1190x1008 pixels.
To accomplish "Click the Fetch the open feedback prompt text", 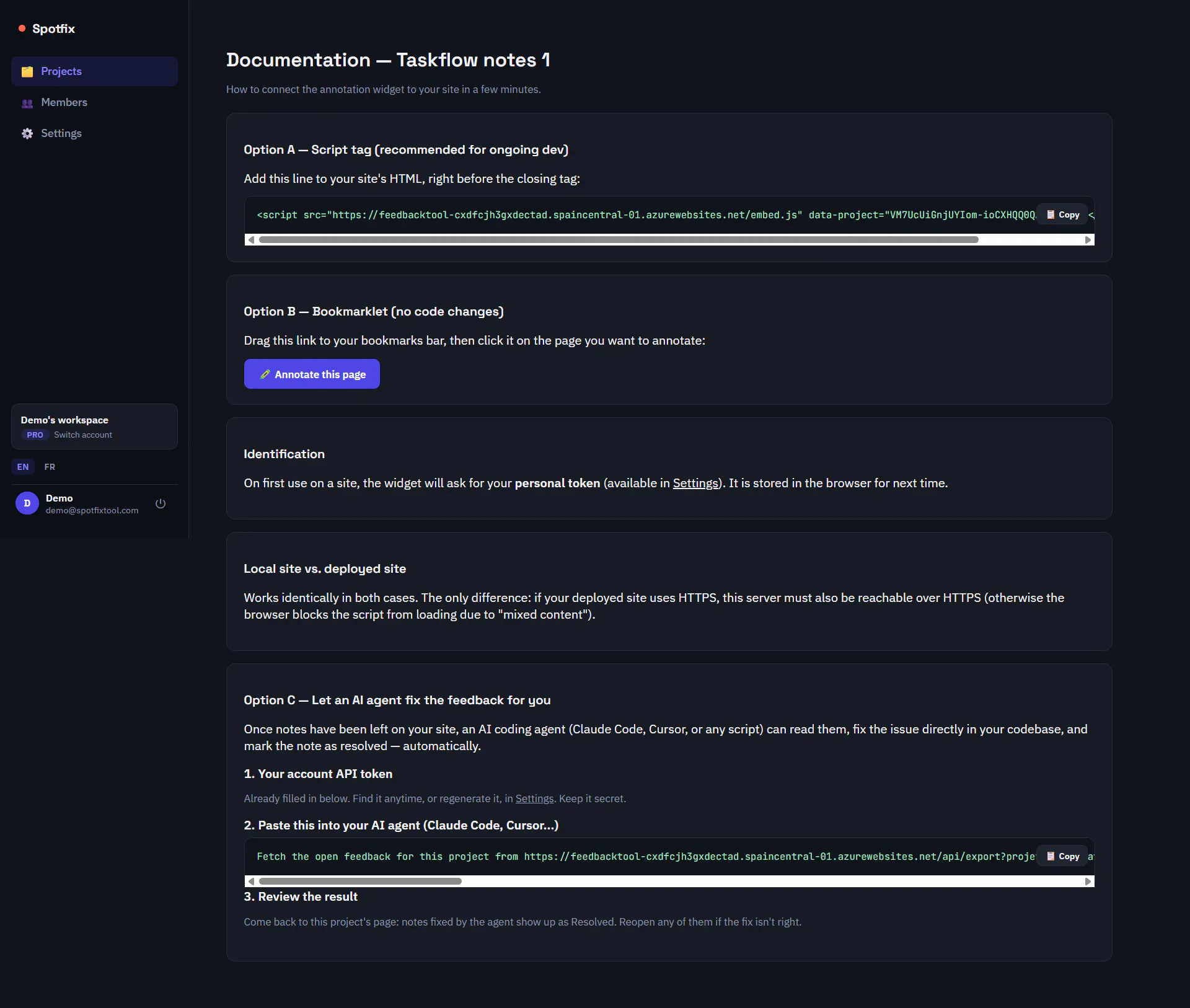I will (646, 857).
